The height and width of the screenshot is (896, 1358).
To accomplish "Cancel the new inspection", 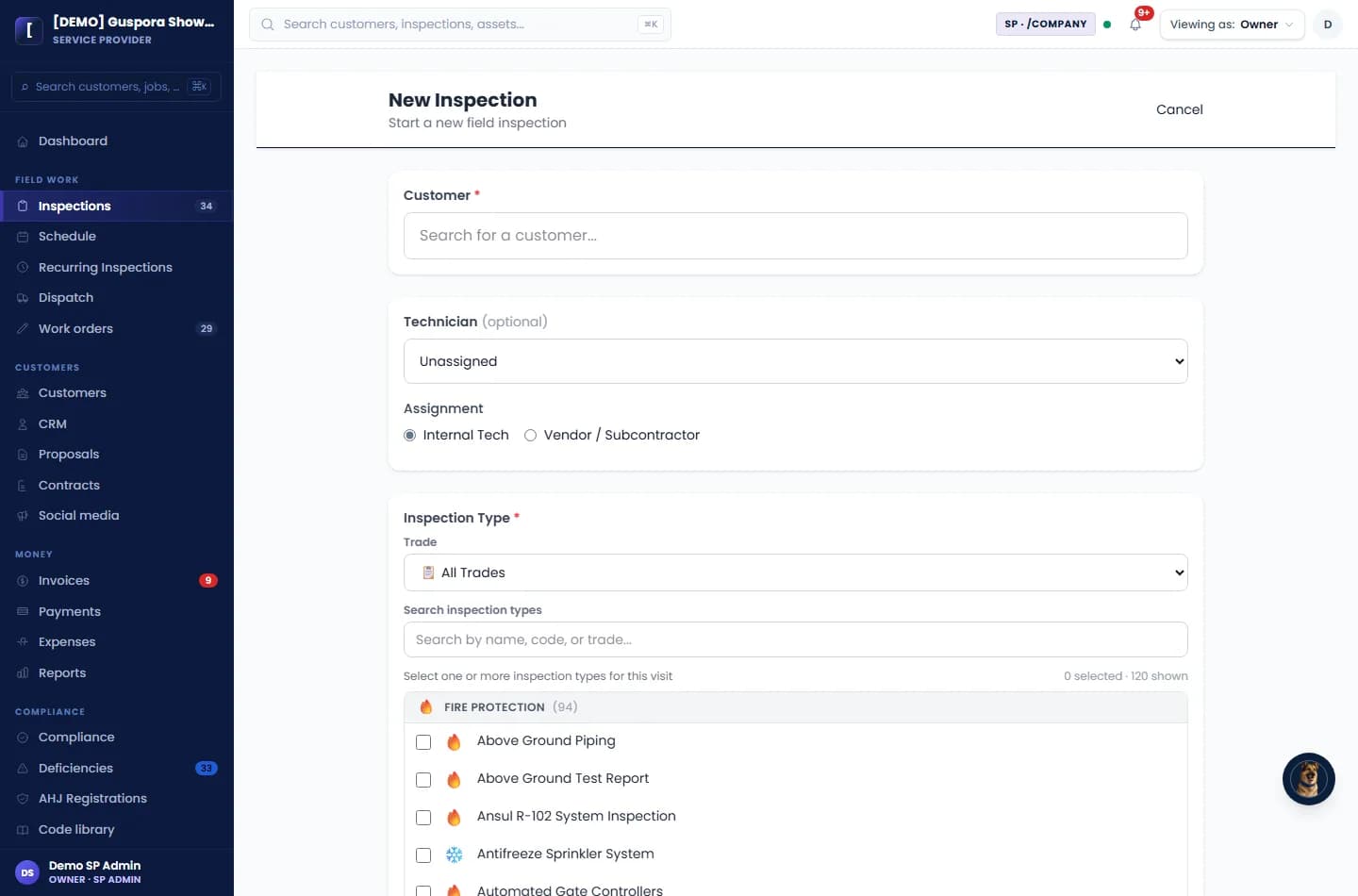I will pyautogui.click(x=1180, y=109).
